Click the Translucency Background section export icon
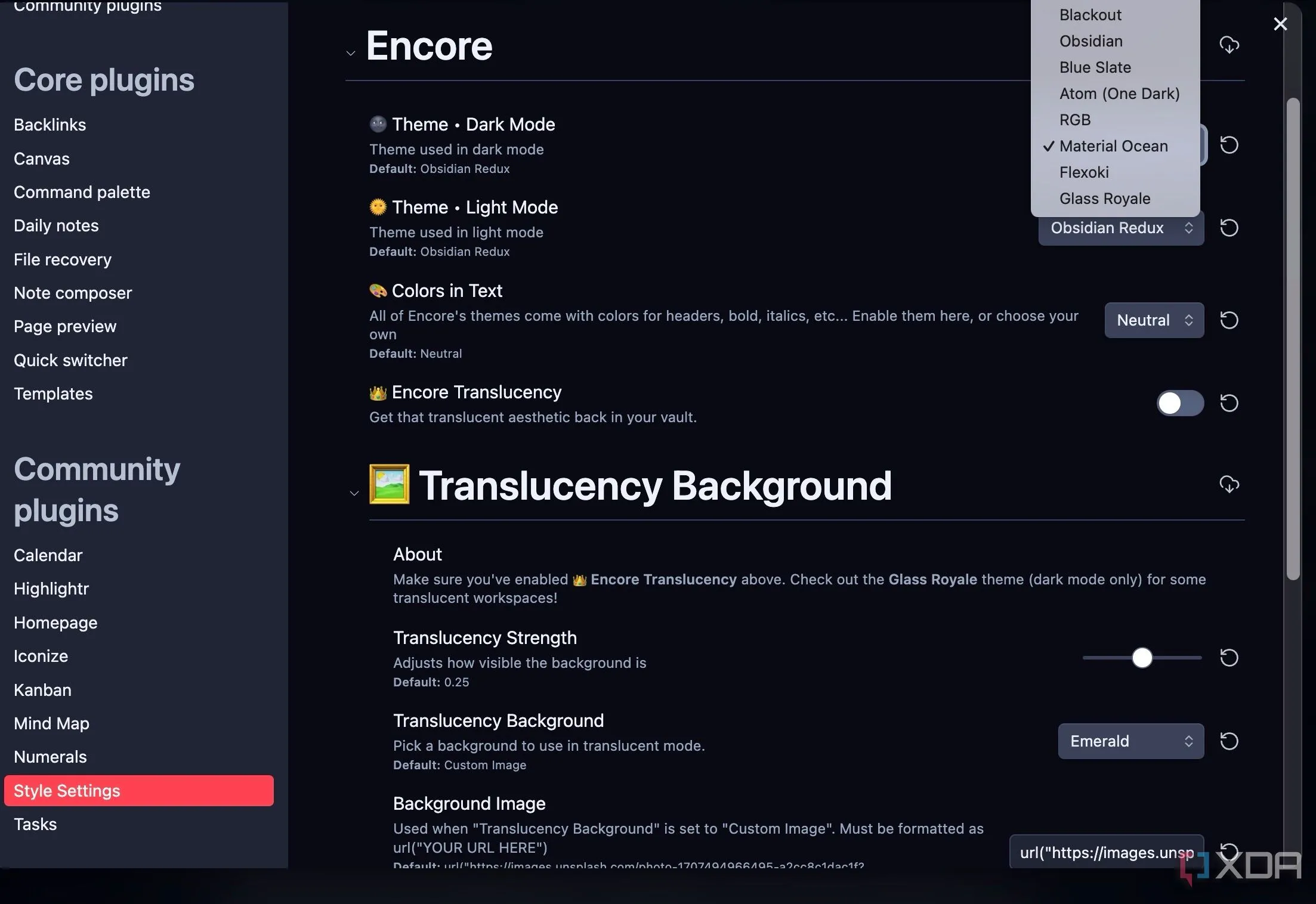This screenshot has width=1316, height=904. [x=1229, y=484]
